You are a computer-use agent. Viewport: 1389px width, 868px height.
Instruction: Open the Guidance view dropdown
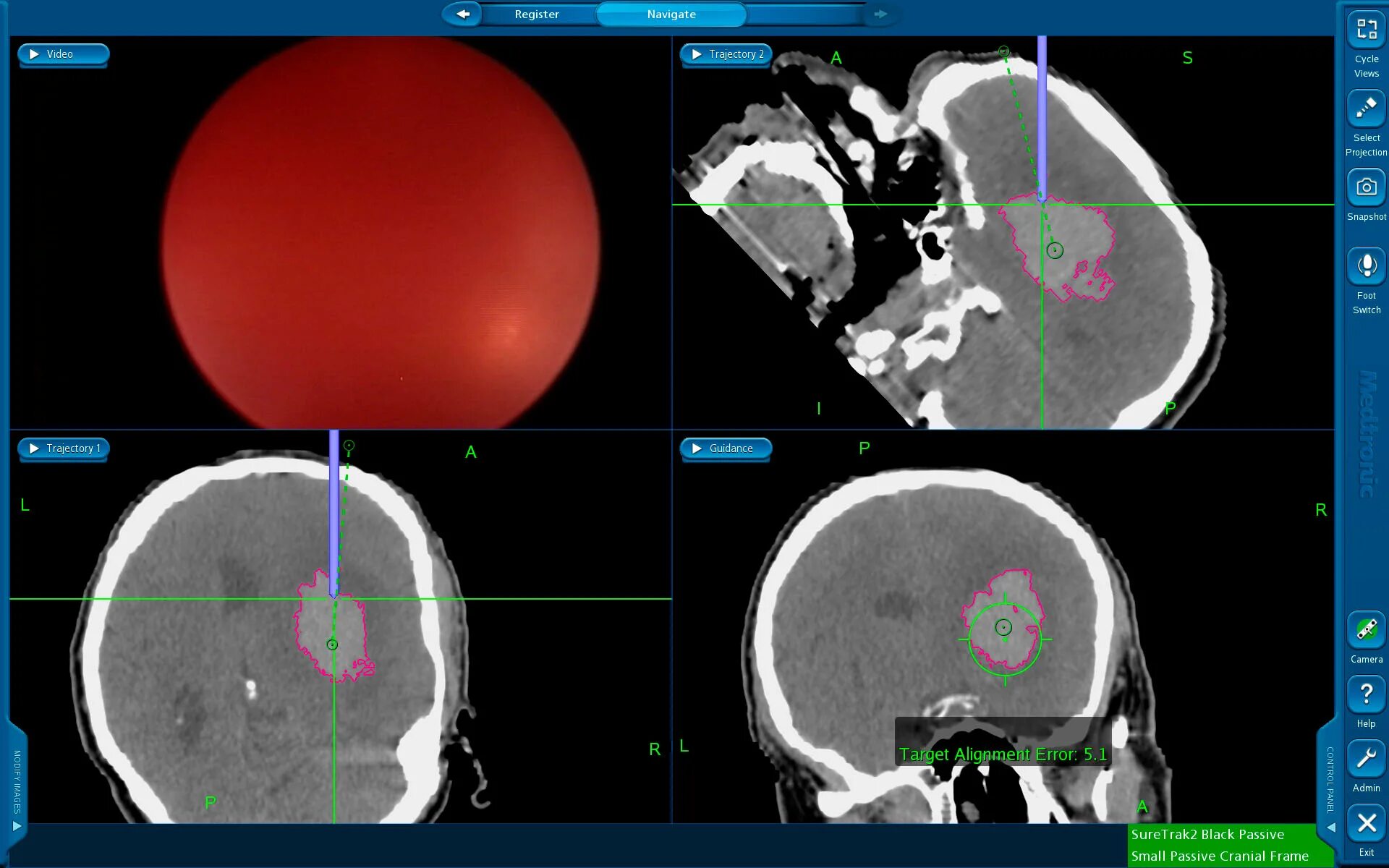point(726,448)
